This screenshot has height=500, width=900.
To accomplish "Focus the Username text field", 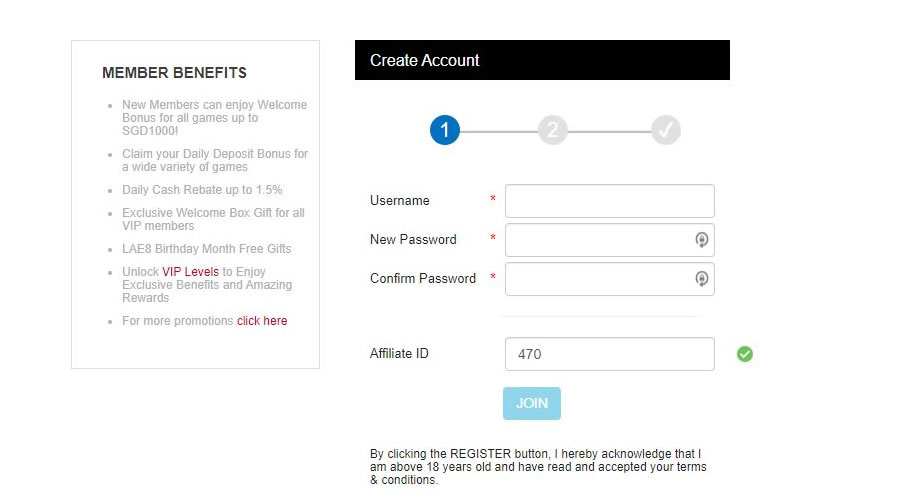I will tap(609, 201).
